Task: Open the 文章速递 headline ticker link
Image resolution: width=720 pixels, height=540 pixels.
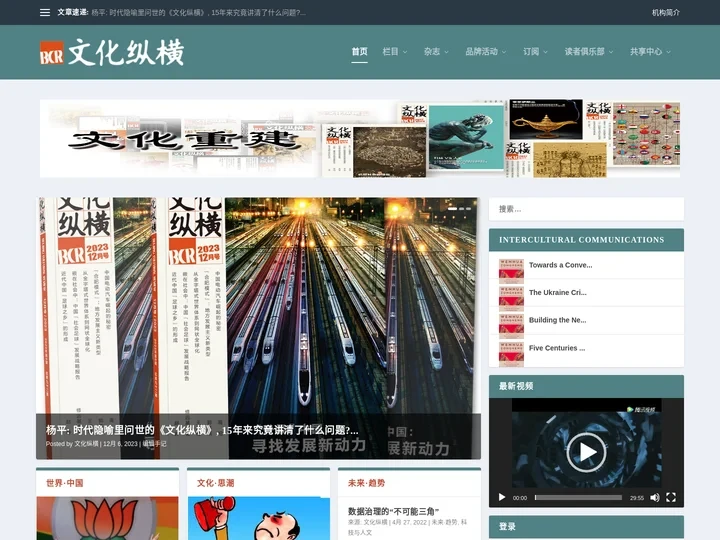Action: 198,12
